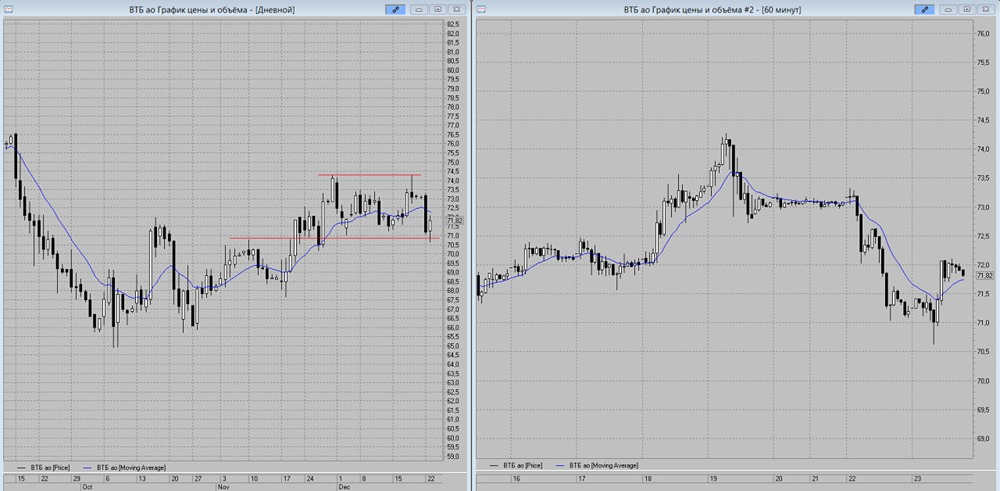
Task: Click the 60 минут chart window title text
Action: [717, 8]
